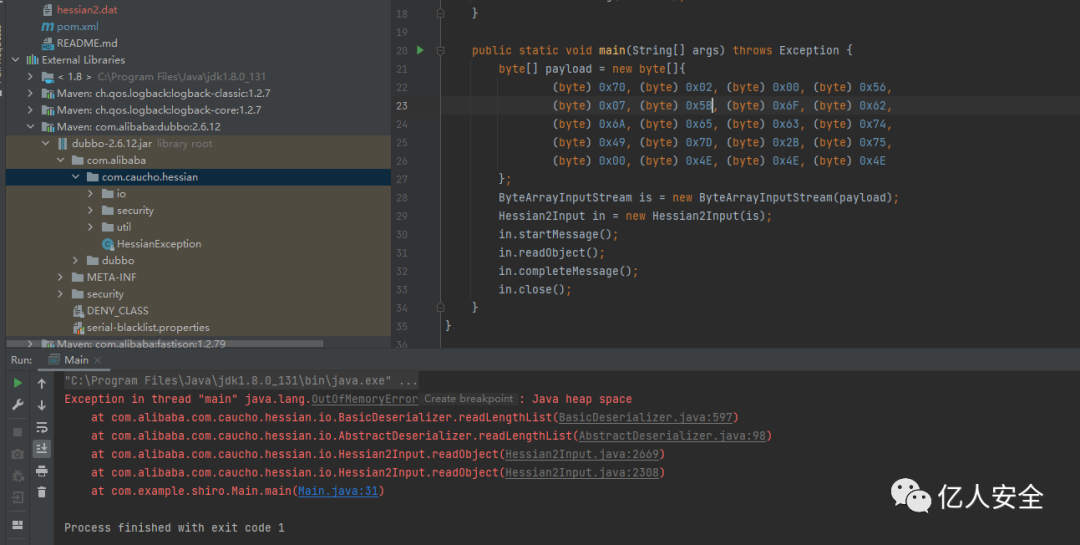1080x545 pixels.
Task: Toggle scroll to end in console
Action: [x=42, y=449]
